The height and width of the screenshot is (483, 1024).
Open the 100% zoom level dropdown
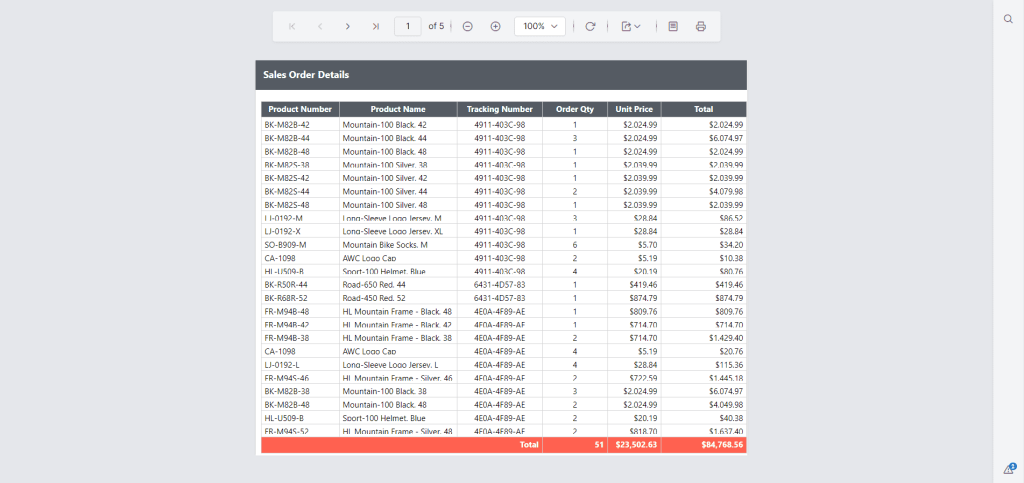click(x=540, y=26)
